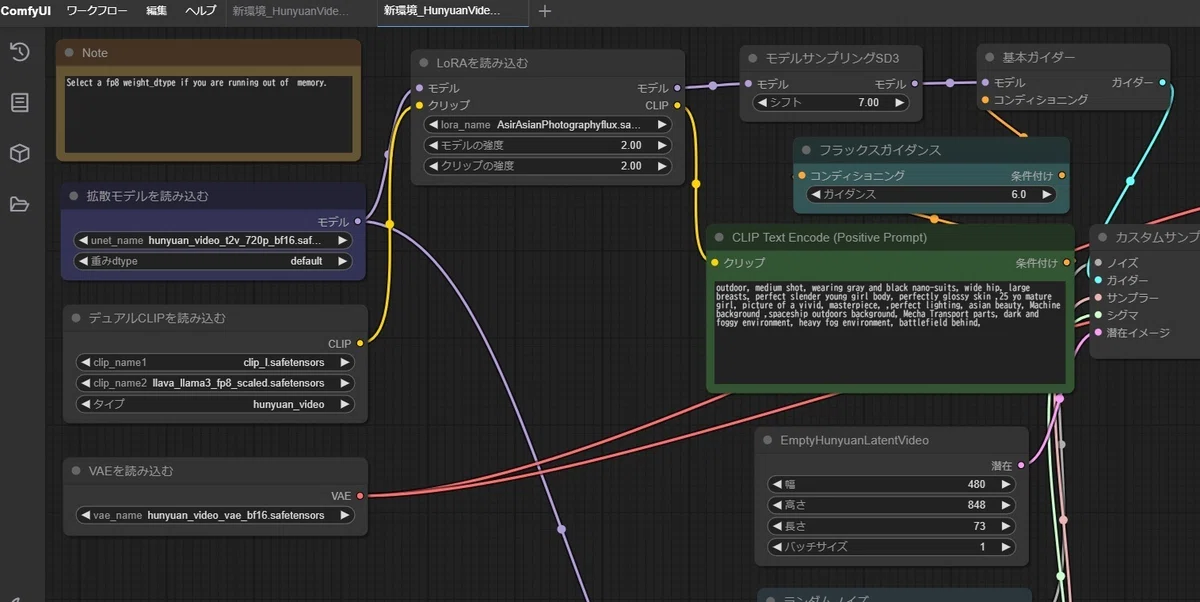Collapse the LoRAを読み込む node
This screenshot has width=1200, height=602.
(x=424, y=62)
